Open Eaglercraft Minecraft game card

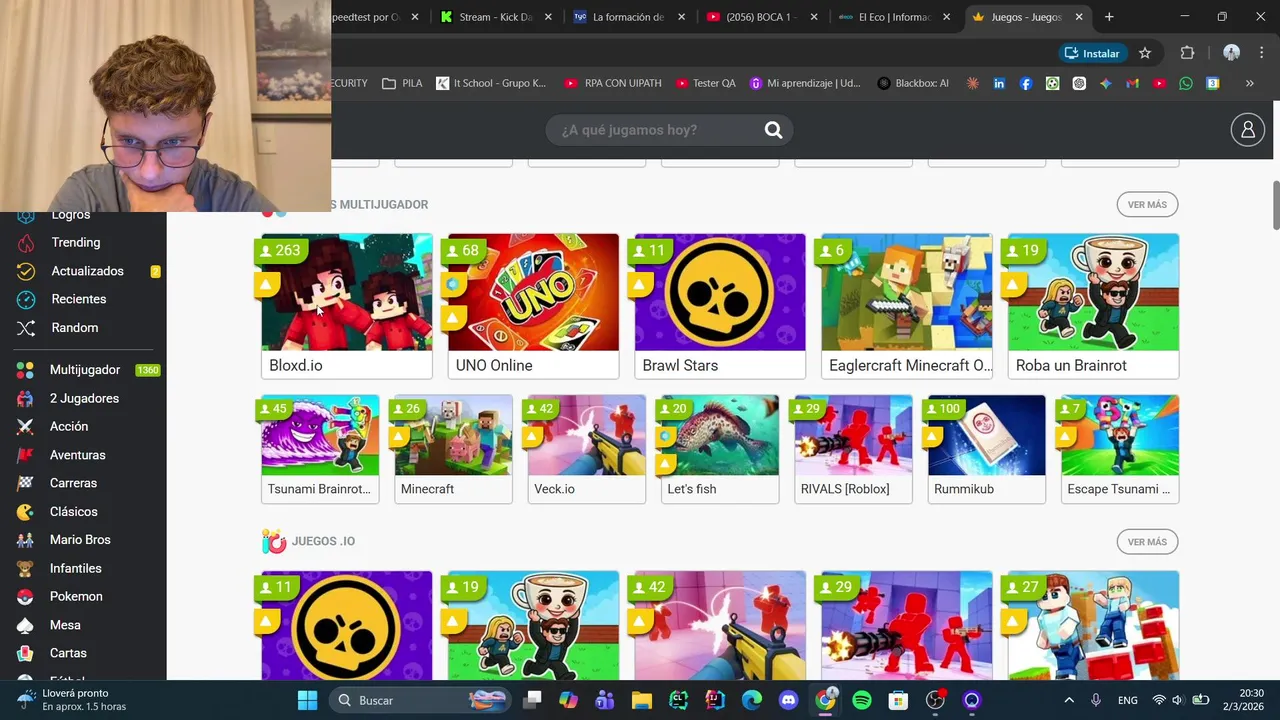[907, 306]
